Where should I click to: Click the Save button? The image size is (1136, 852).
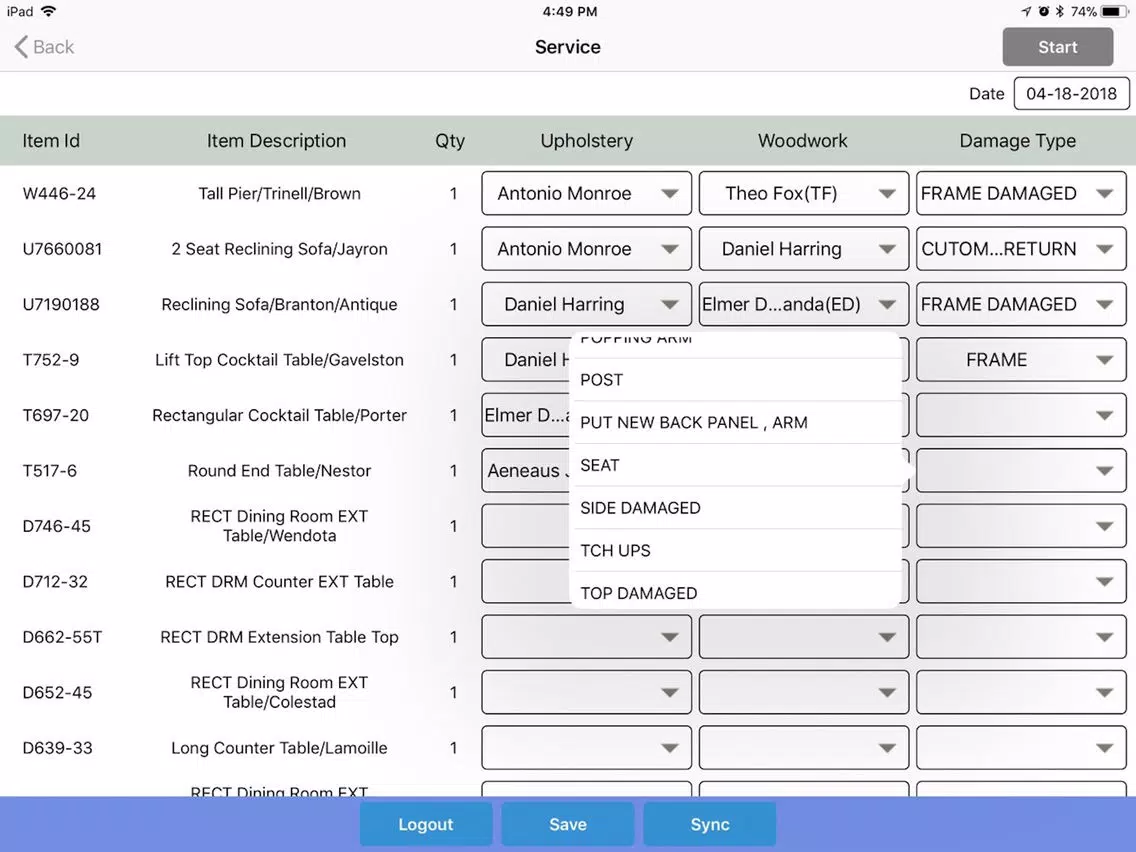point(568,824)
